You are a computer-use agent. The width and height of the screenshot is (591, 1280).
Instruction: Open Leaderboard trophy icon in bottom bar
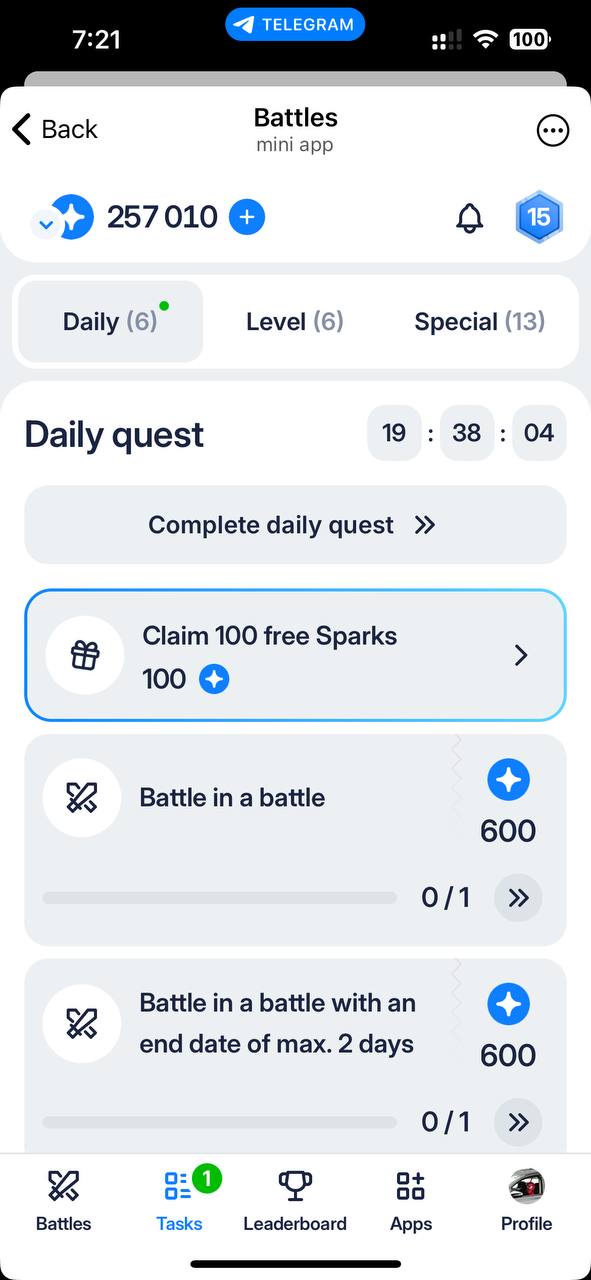(295, 1186)
